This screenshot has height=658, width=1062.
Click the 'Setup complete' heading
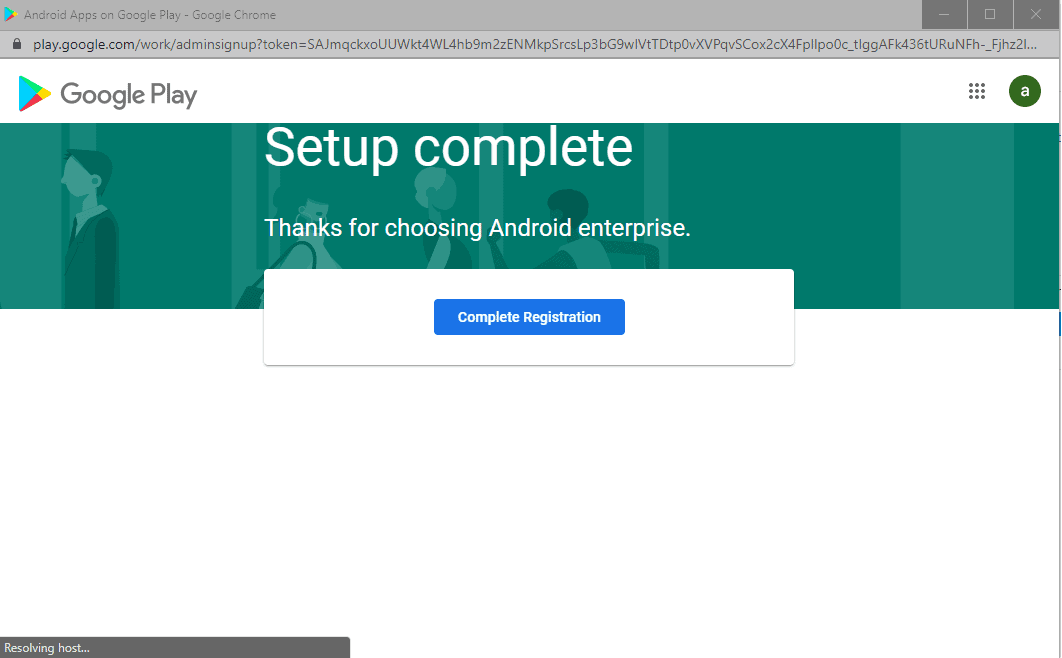448,149
